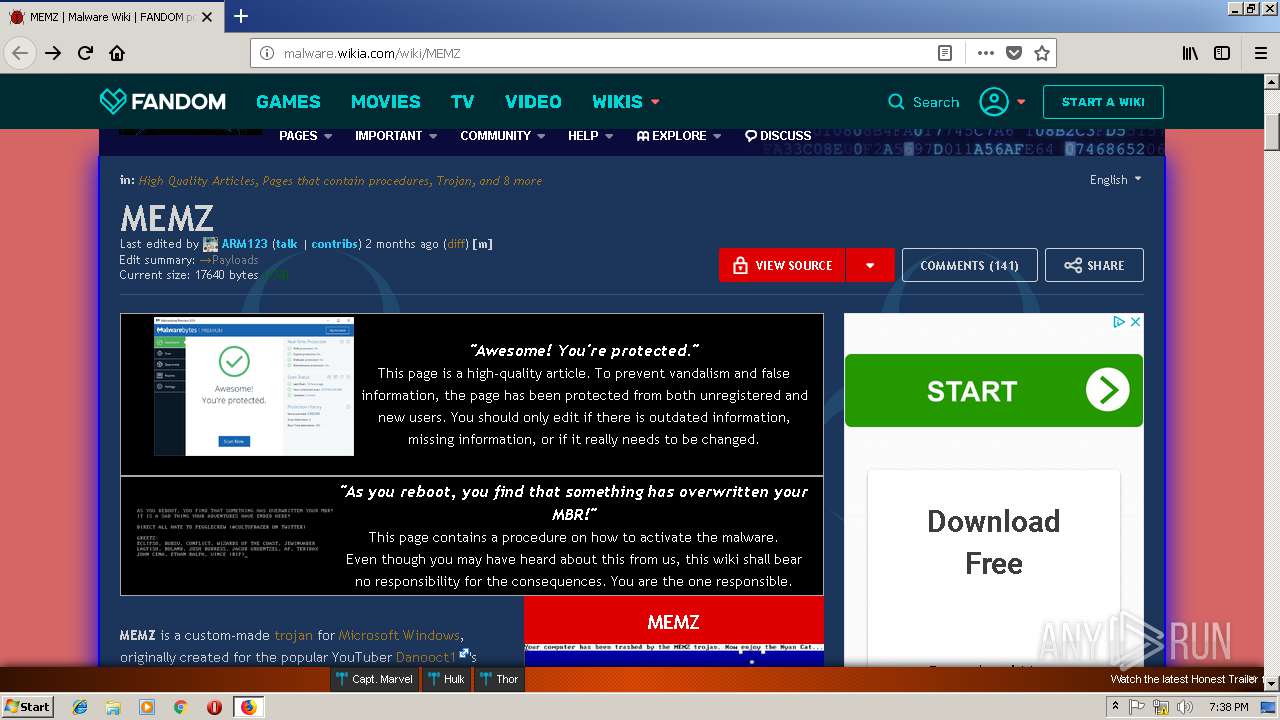Close the advertisement X icon
Viewport: 1280px width, 720px height.
1135,322
